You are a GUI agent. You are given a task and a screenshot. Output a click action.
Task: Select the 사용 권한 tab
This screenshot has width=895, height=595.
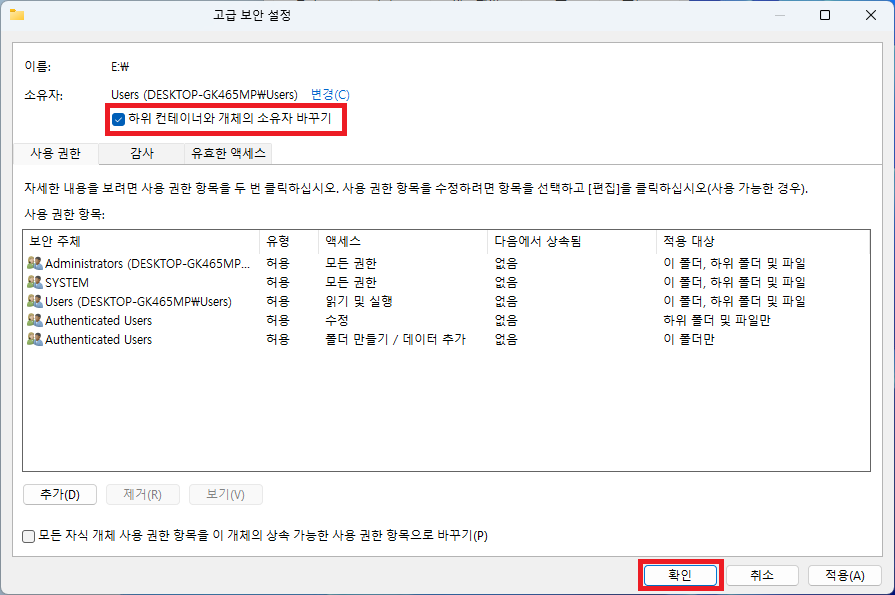(55, 153)
